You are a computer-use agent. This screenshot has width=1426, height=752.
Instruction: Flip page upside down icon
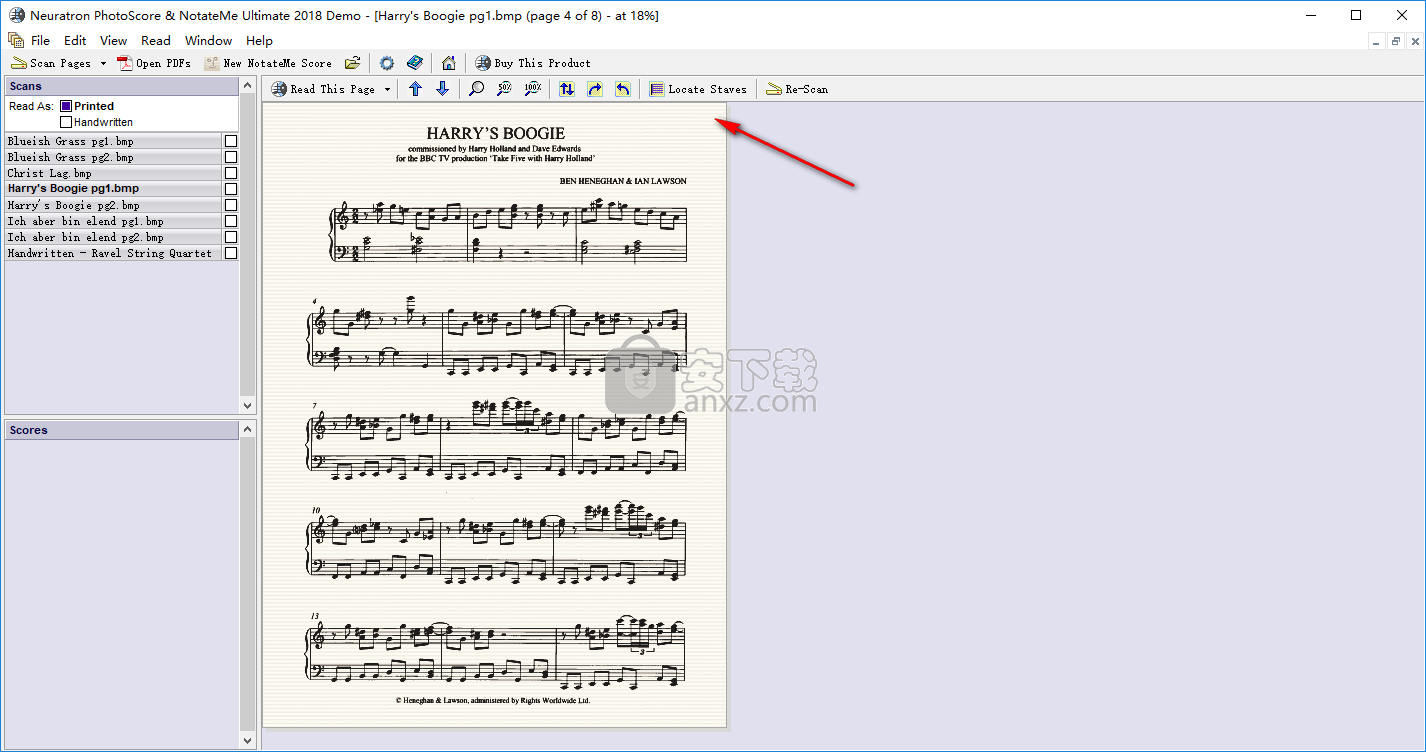tap(567, 89)
